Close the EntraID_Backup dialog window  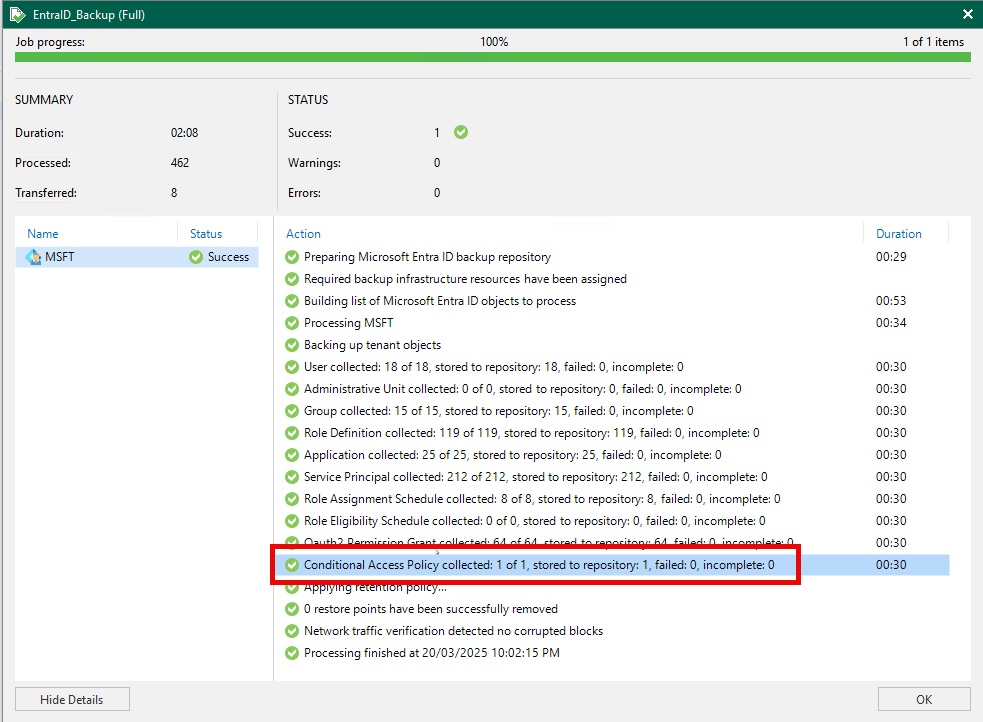(x=967, y=14)
